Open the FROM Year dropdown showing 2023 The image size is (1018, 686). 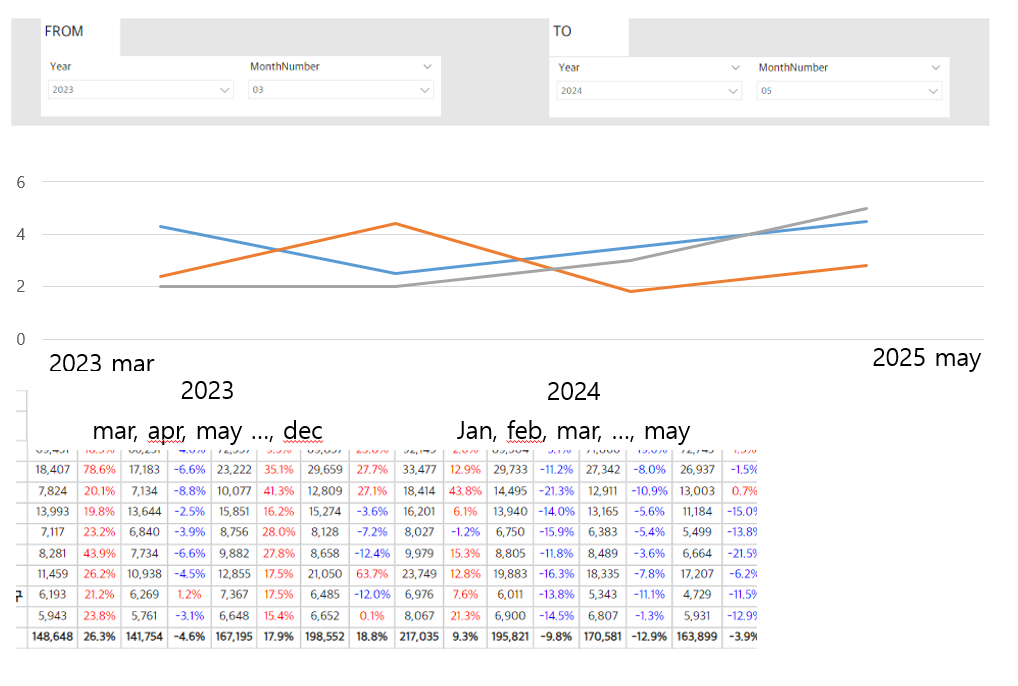pos(140,90)
